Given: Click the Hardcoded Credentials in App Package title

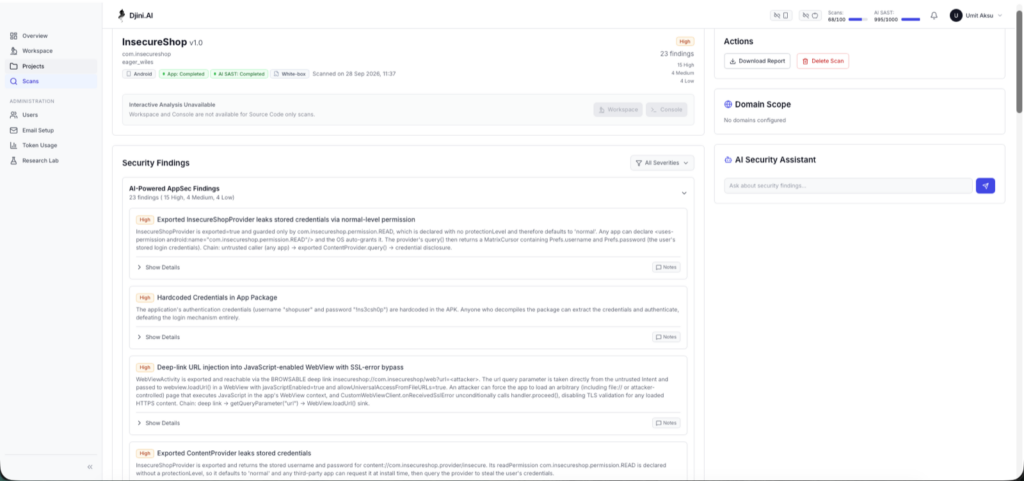Looking at the screenshot, I should [x=217, y=298].
